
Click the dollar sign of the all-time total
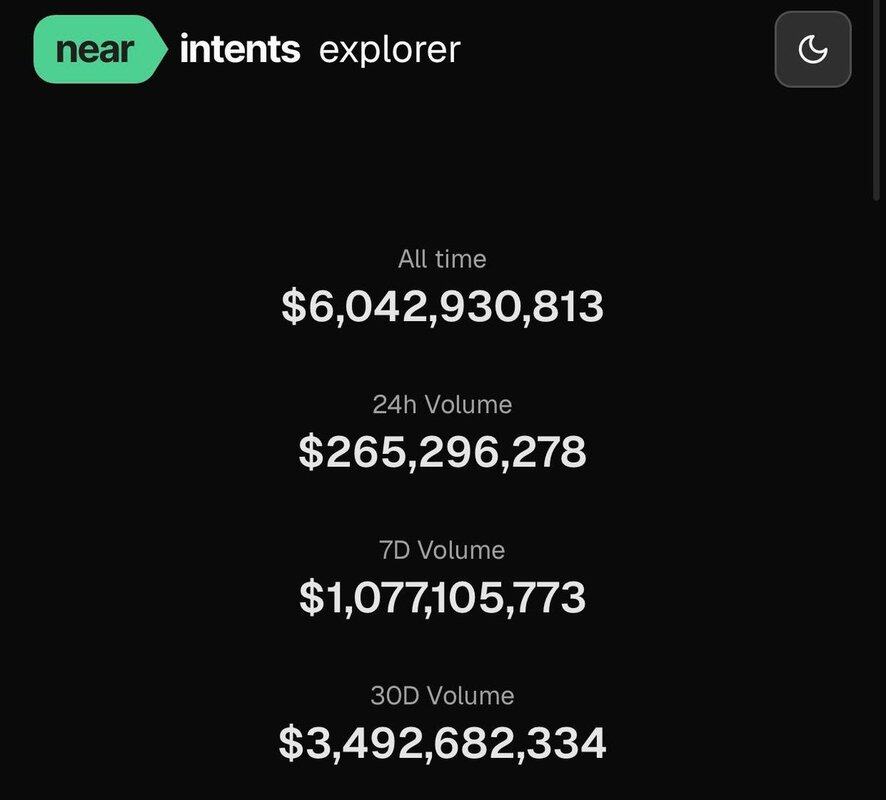[292, 306]
